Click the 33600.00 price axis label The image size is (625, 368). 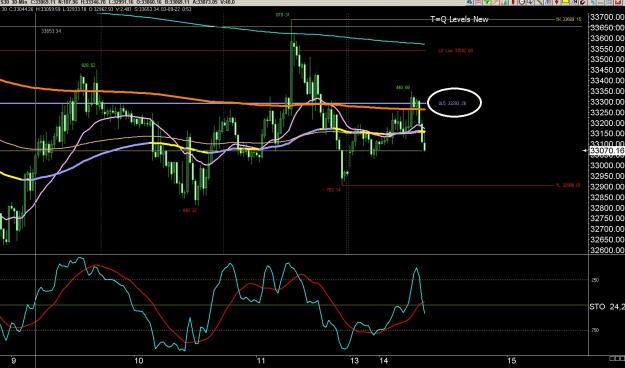pyautogui.click(x=607, y=39)
